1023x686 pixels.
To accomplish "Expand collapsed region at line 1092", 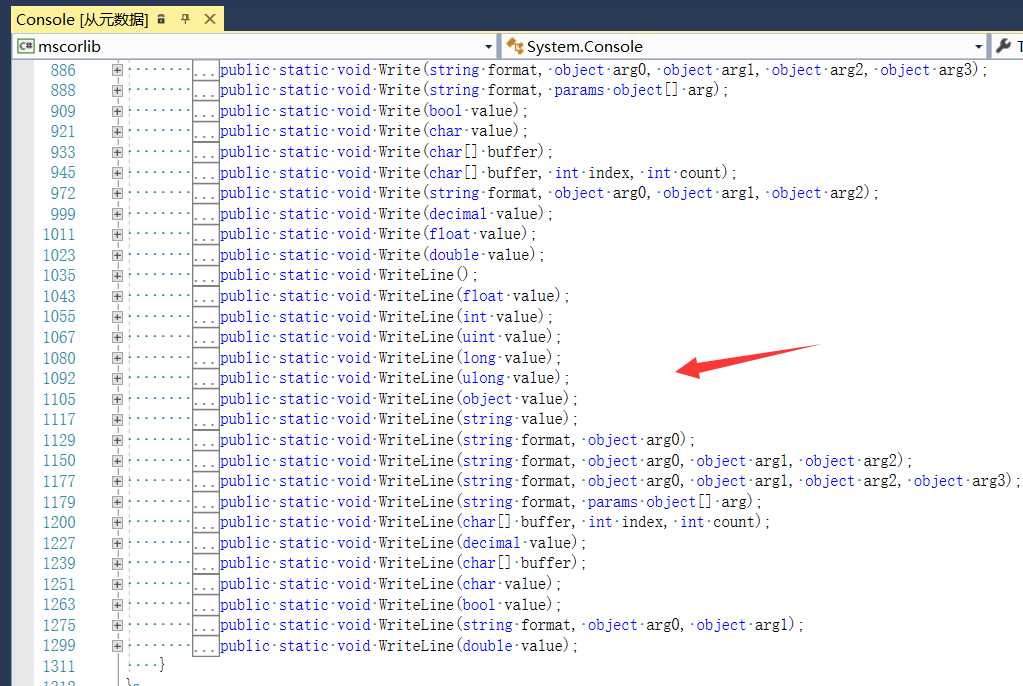I will 117,378.
